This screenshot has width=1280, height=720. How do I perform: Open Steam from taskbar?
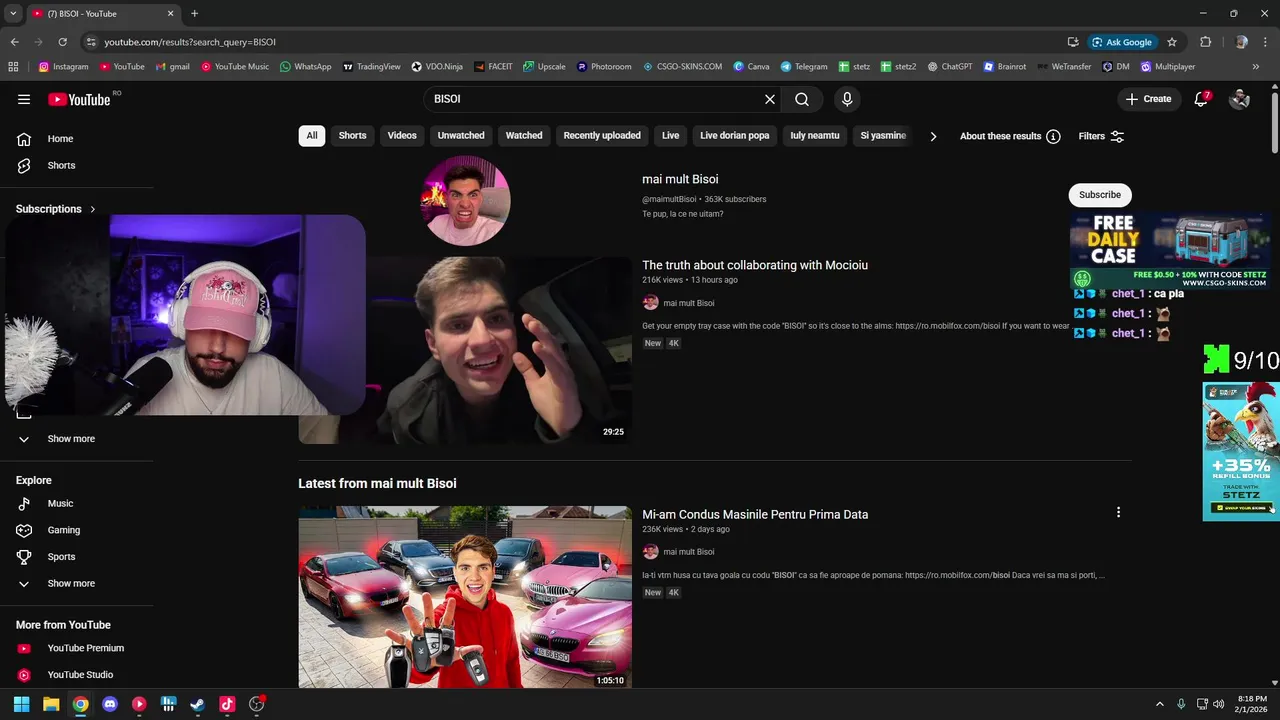[x=198, y=704]
